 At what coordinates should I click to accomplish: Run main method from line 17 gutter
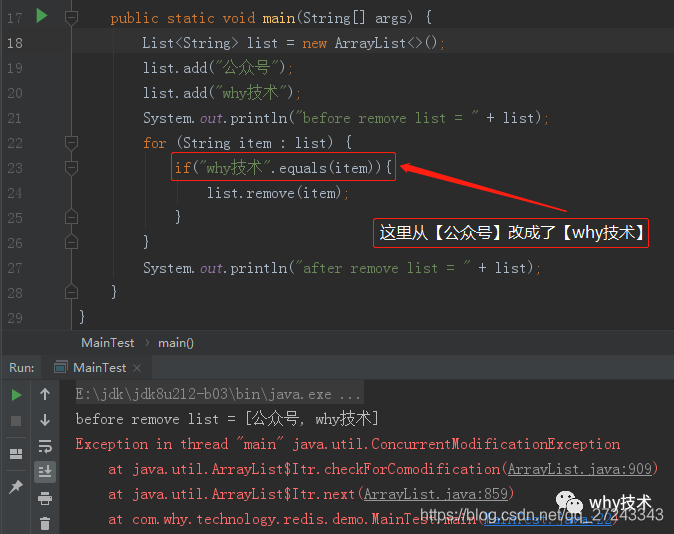[x=41, y=16]
